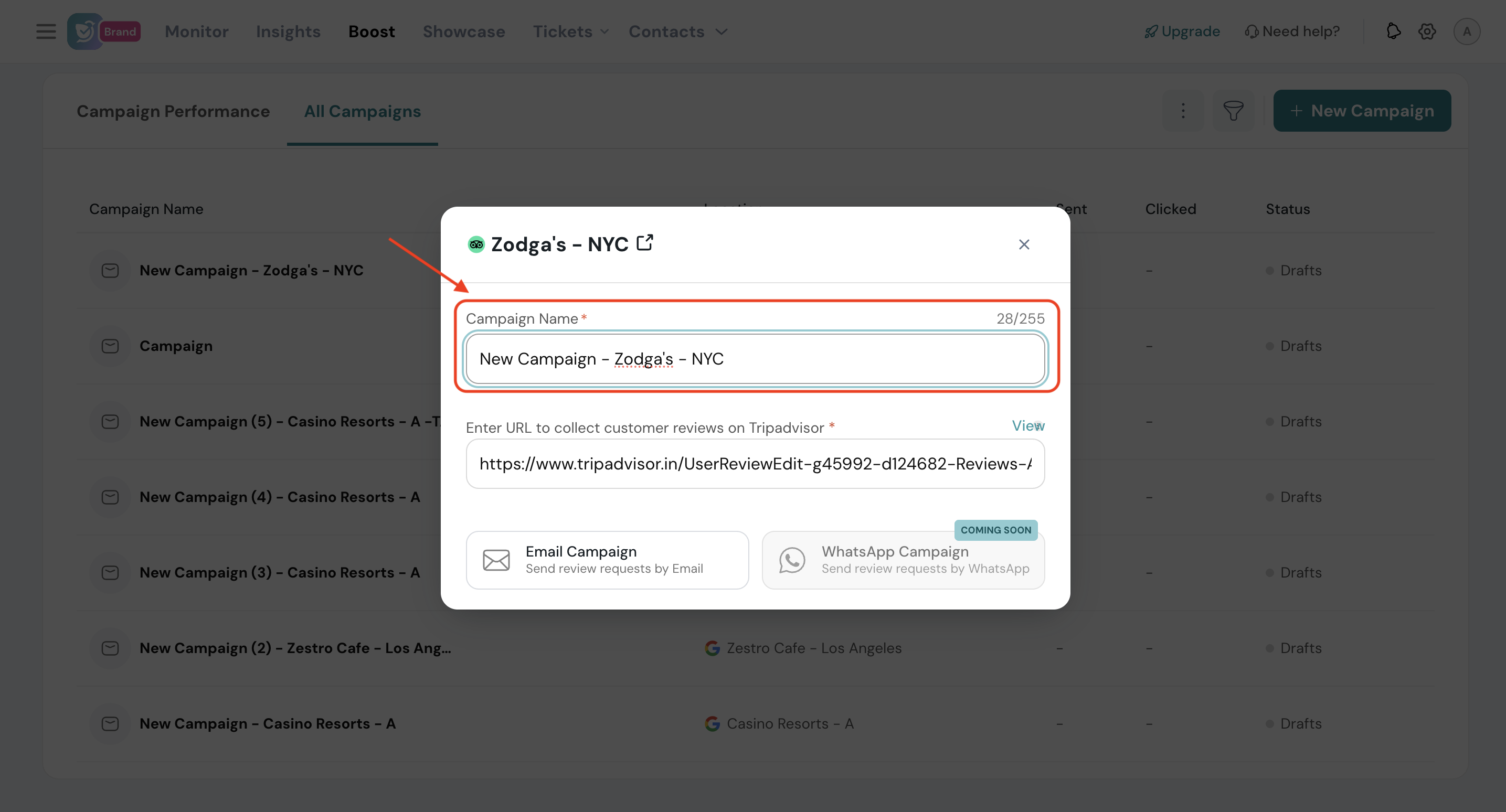Screen dimensions: 1506x812
Task: Choose the Email Campaign option
Action: tap(607, 560)
